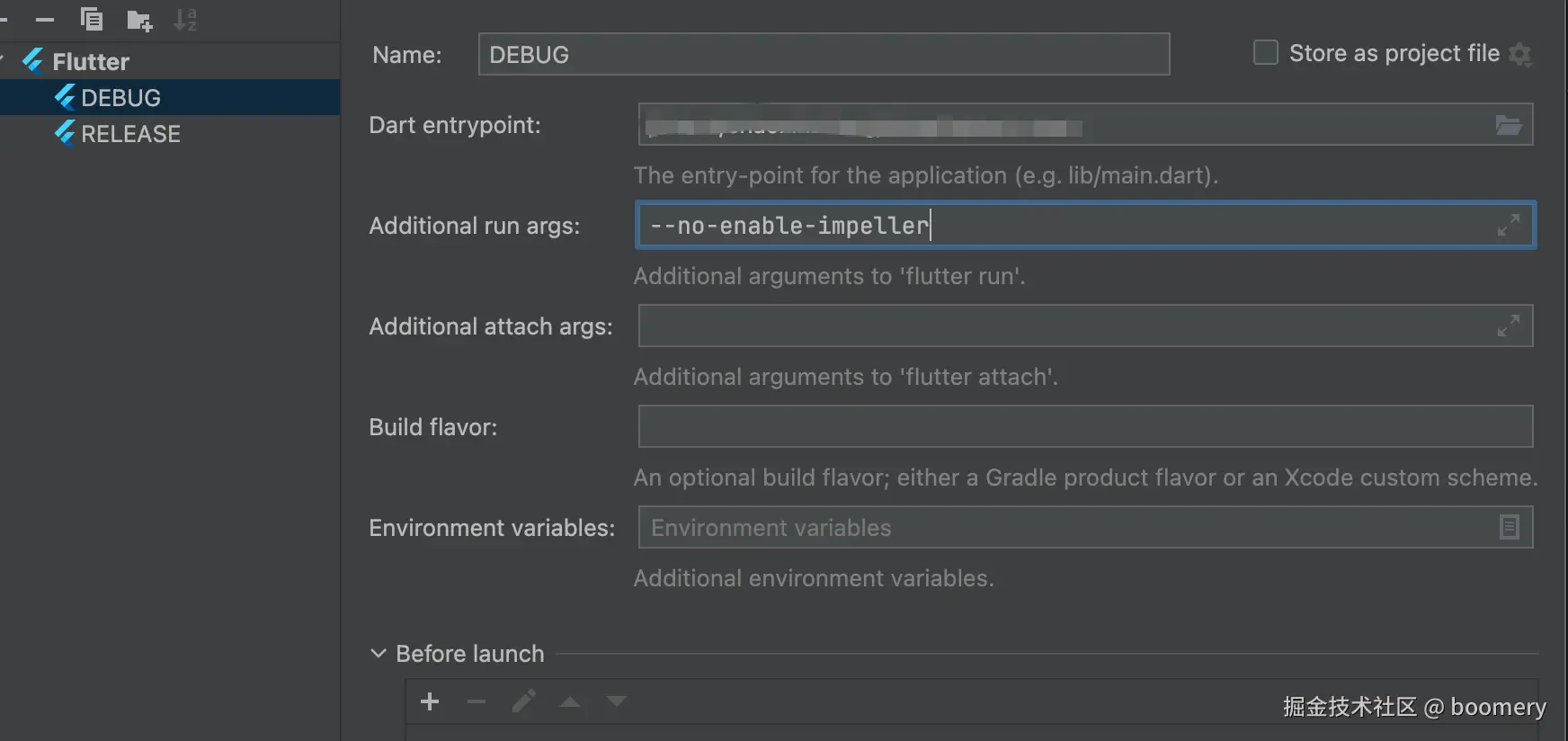Select the DEBUG run configuration
Image resolution: width=1568 pixels, height=741 pixels.
pos(120,98)
